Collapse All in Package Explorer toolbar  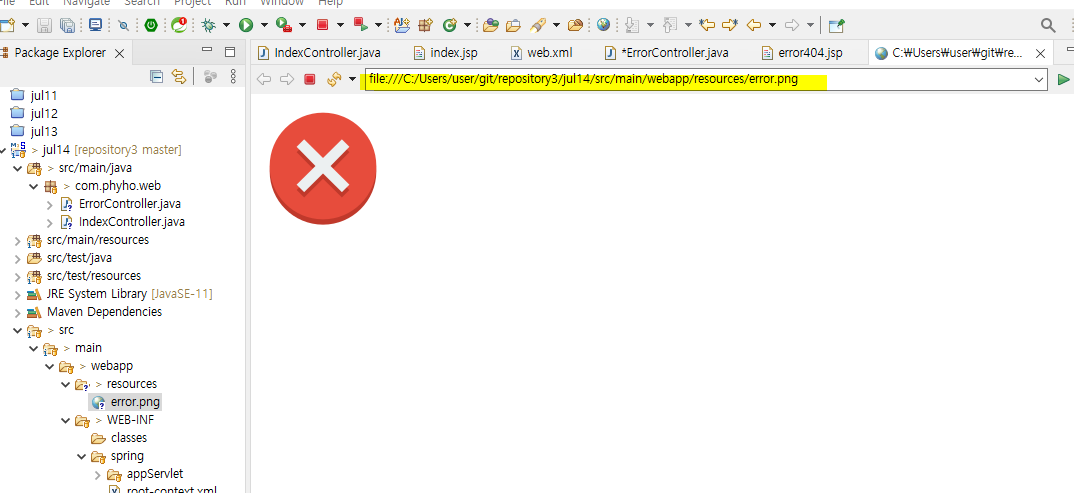coord(156,77)
